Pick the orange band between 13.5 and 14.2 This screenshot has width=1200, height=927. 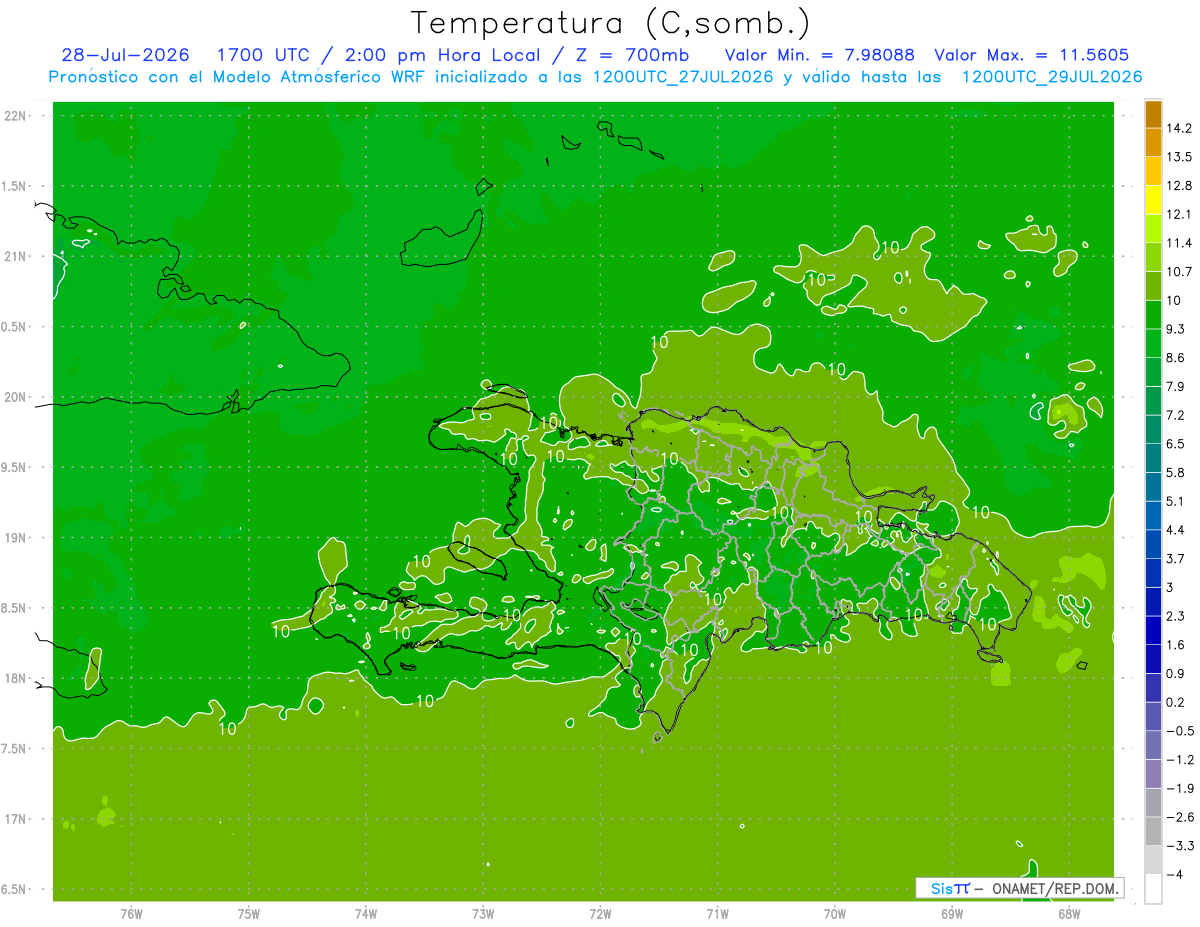[x=1153, y=143]
